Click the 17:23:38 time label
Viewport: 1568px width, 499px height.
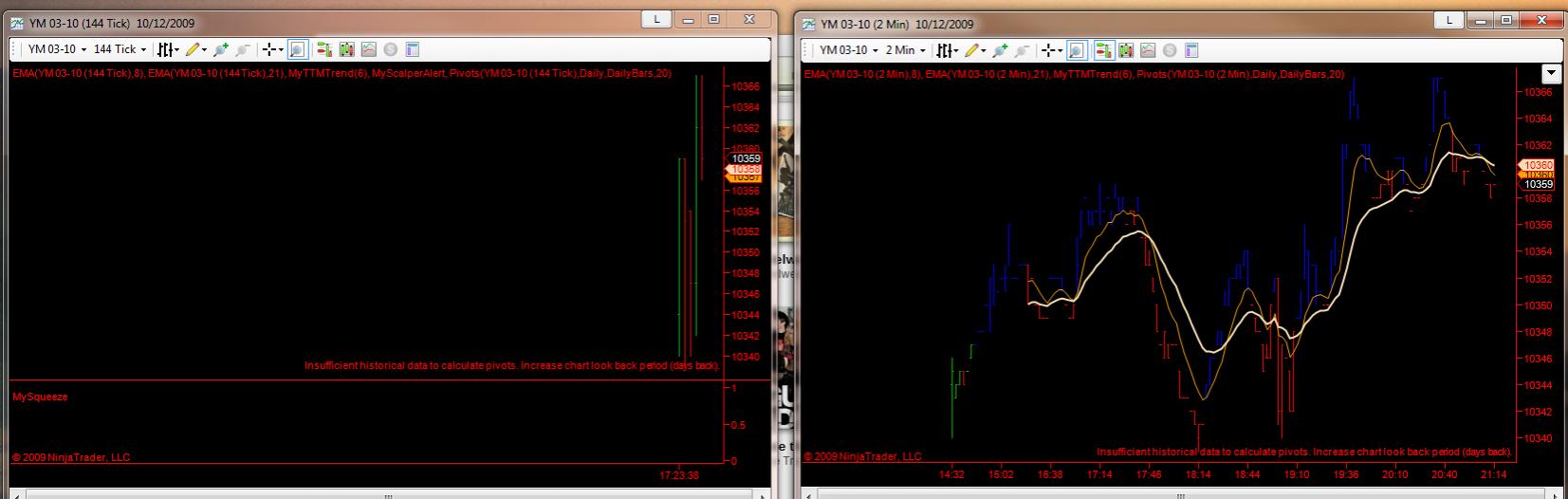(679, 474)
